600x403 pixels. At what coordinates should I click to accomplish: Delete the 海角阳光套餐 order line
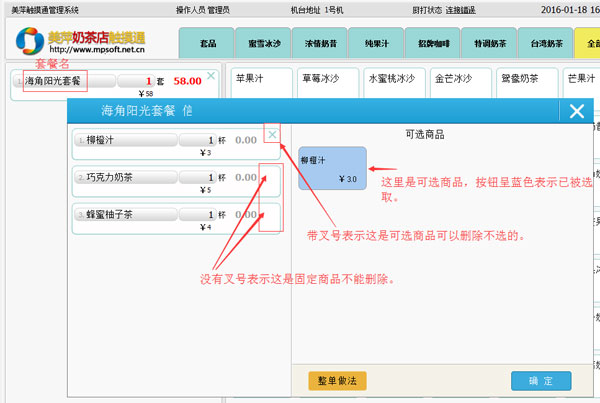pyautogui.click(x=210, y=75)
